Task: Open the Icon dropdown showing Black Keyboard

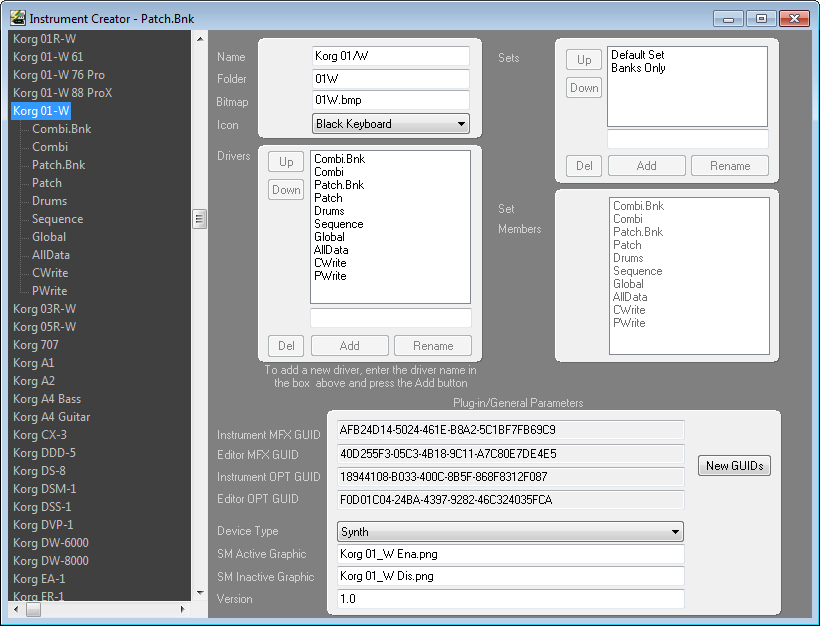Action: [391, 124]
